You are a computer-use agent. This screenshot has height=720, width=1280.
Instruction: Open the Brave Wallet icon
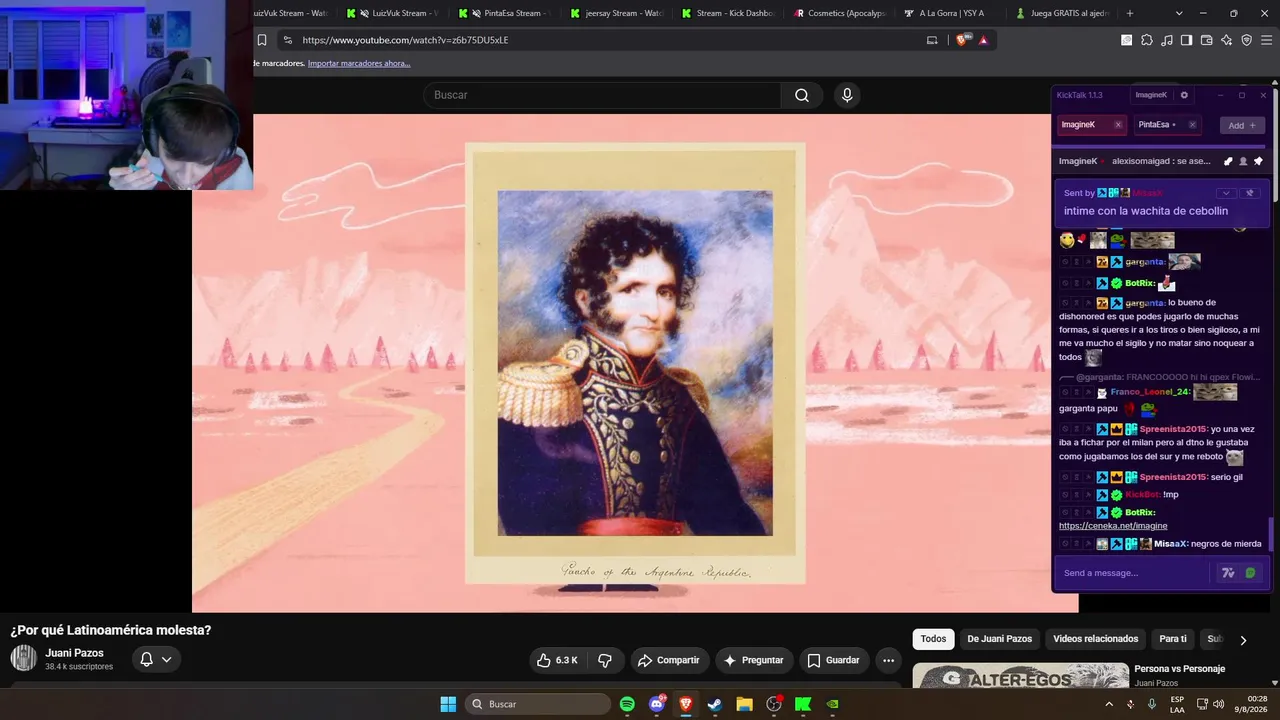pos(1206,40)
